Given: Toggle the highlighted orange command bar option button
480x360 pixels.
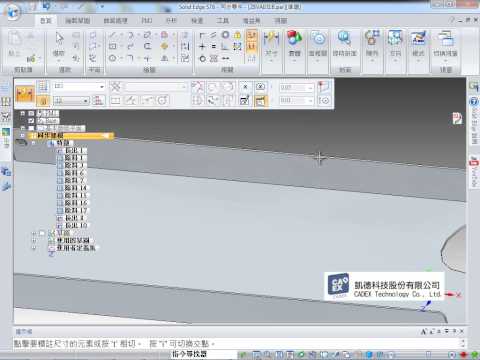Looking at the screenshot, I should pyautogui.click(x=261, y=100).
